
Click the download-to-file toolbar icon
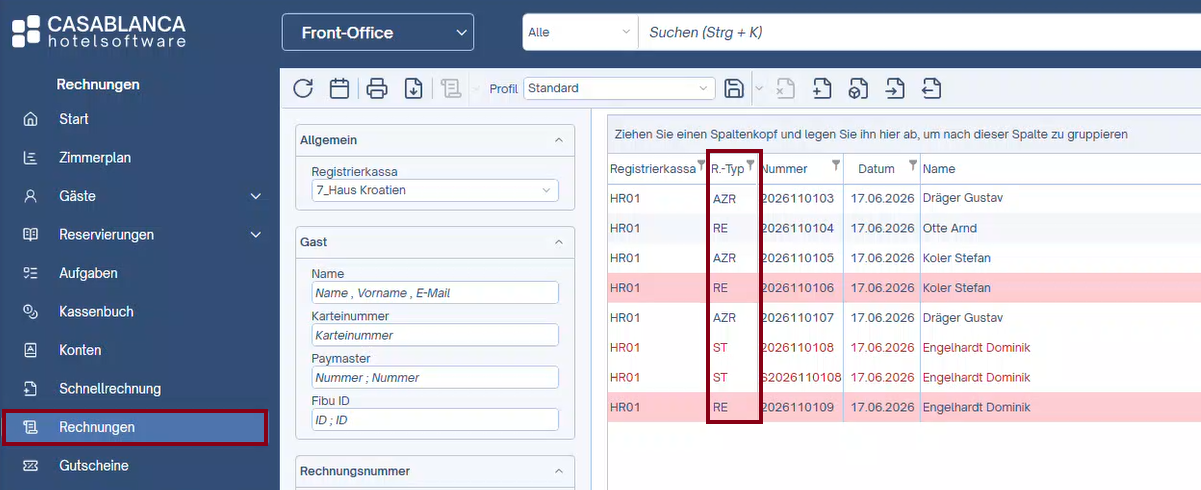(x=413, y=88)
